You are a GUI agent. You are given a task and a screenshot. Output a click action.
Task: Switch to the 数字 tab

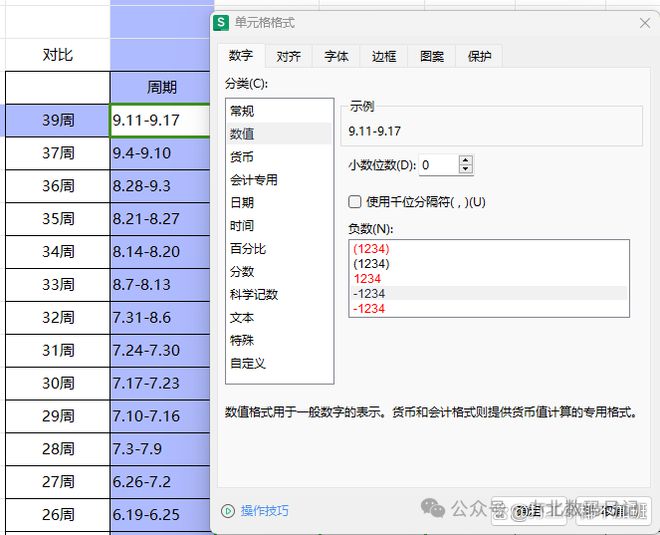[x=241, y=56]
